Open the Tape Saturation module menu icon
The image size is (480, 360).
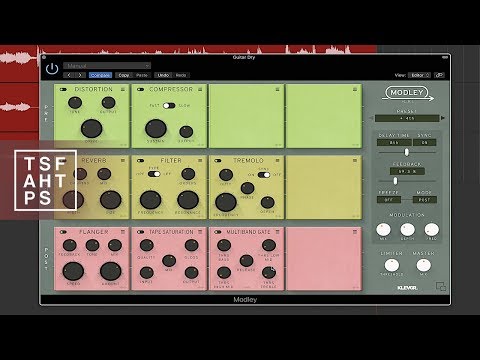pos(200,232)
